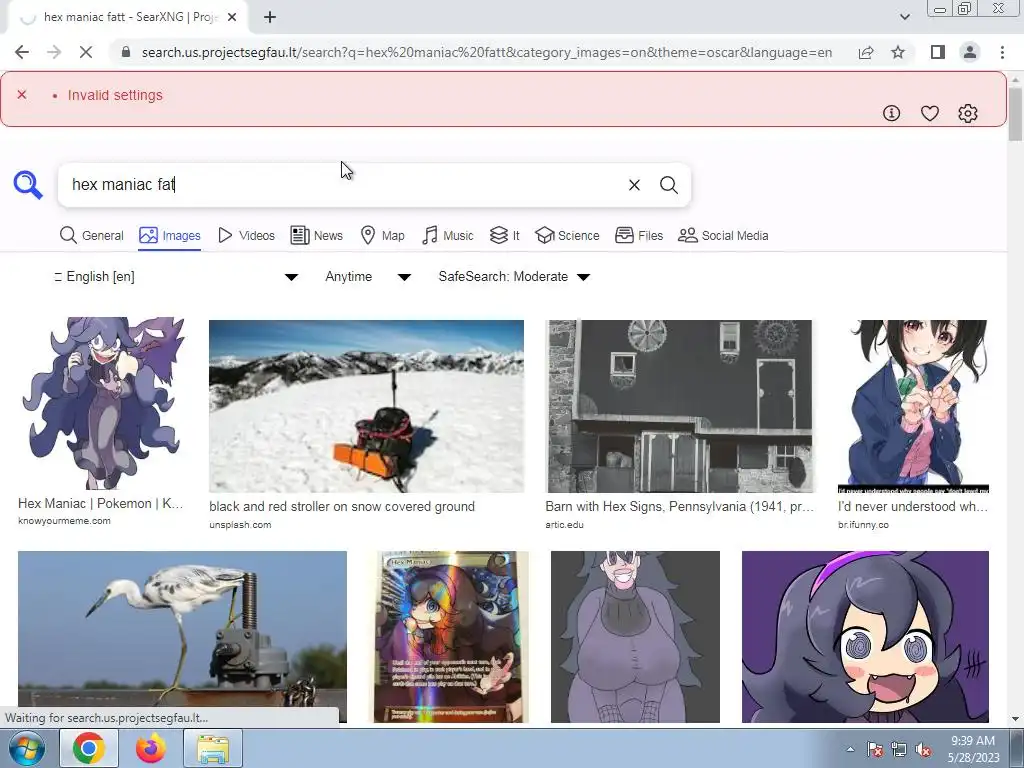Show hidden system tray icons

(x=850, y=749)
